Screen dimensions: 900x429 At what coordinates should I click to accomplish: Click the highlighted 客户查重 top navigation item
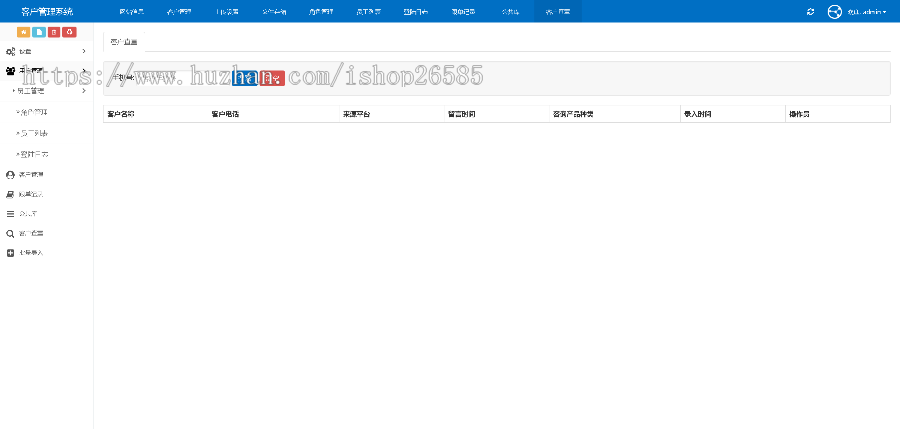(557, 11)
